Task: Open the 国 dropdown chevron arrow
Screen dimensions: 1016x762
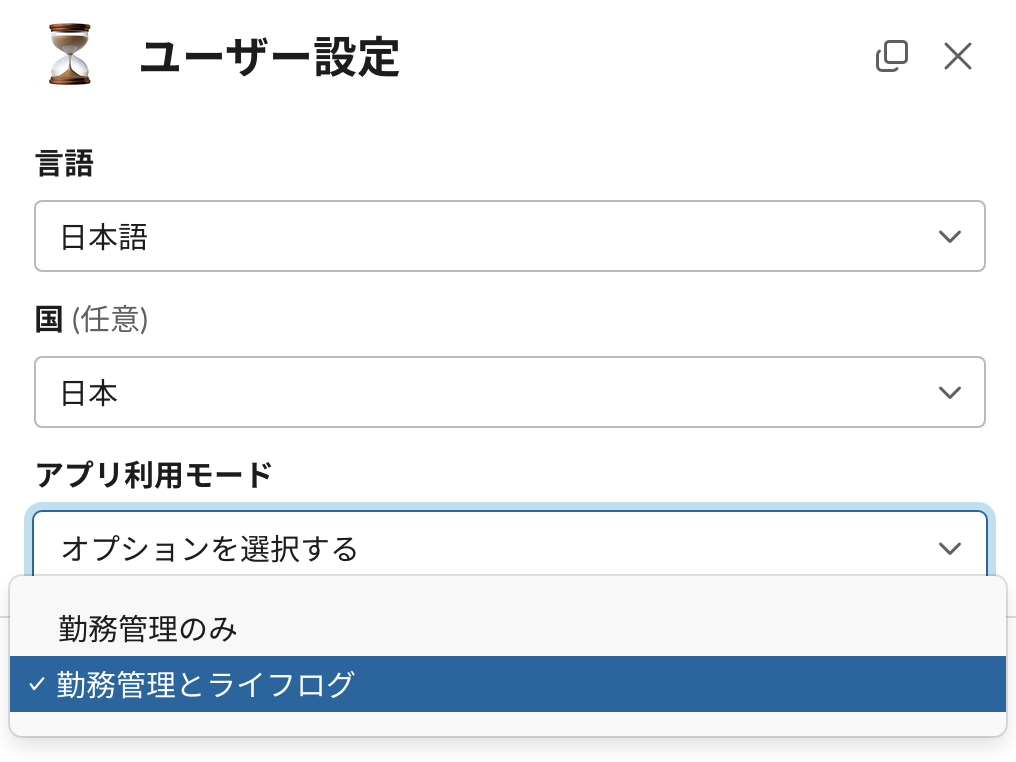Action: click(x=949, y=393)
